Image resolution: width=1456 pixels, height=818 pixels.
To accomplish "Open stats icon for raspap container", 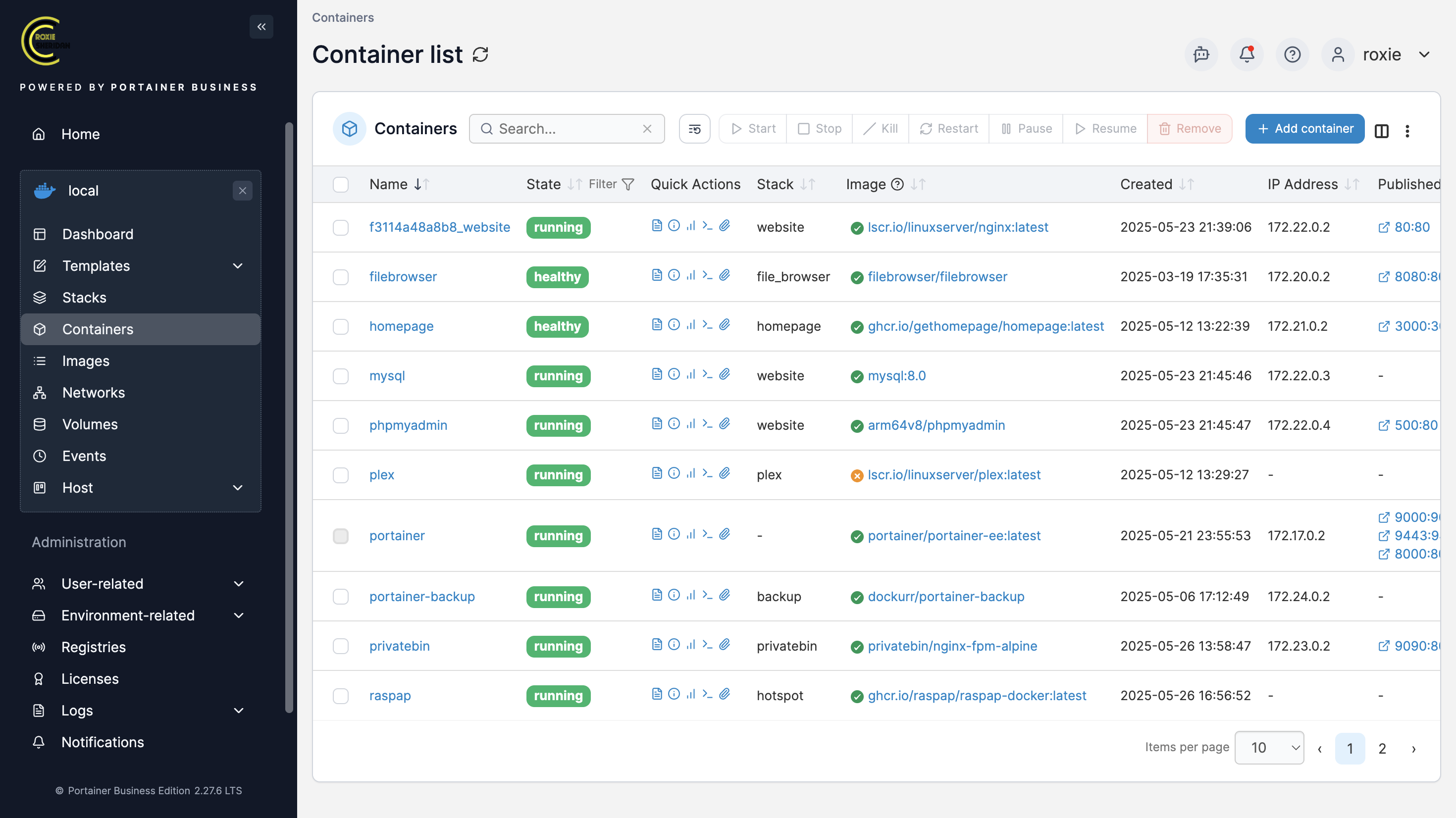I will coord(691,694).
